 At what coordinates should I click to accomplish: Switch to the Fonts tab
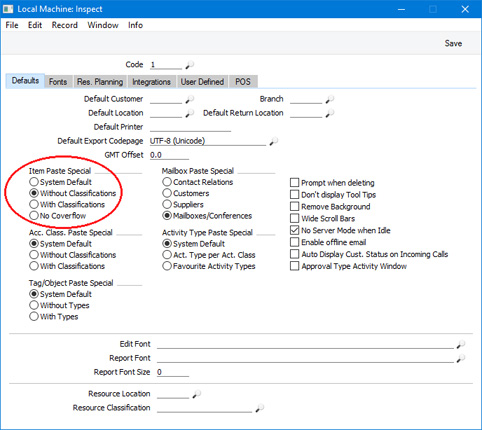(58, 82)
